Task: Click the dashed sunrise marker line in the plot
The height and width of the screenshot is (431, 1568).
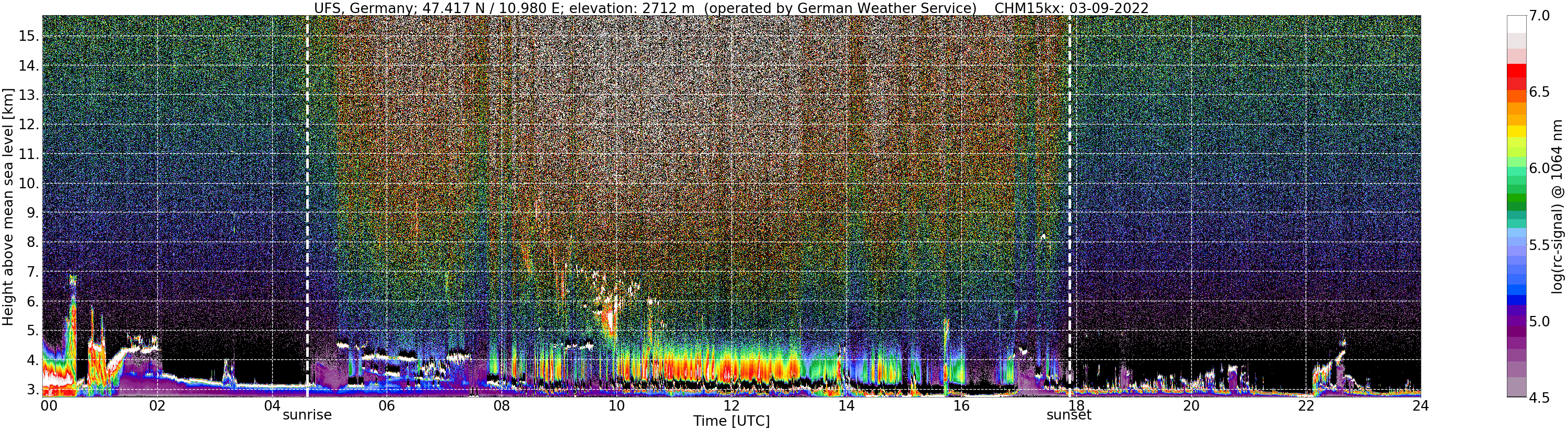Action: (x=307, y=206)
